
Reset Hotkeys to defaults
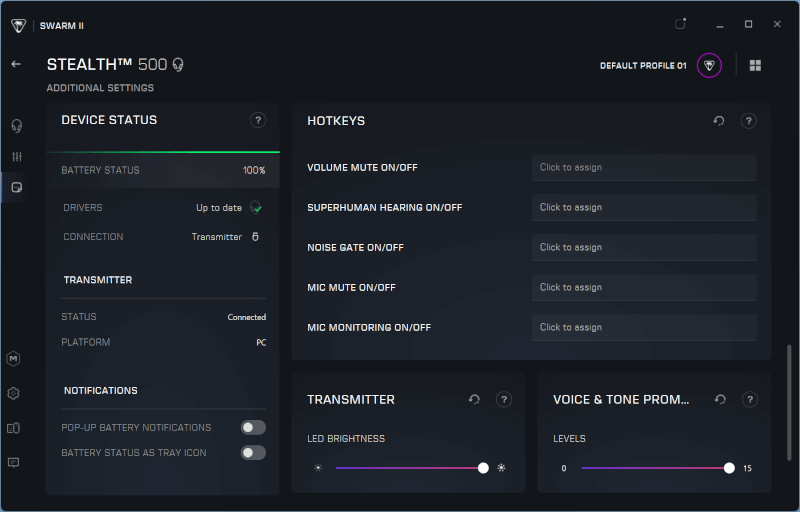[x=719, y=121]
